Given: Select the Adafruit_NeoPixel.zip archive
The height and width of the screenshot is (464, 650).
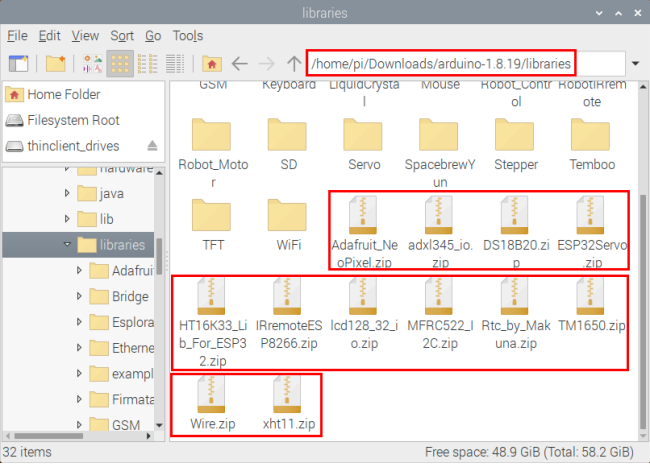Looking at the screenshot, I should (364, 232).
